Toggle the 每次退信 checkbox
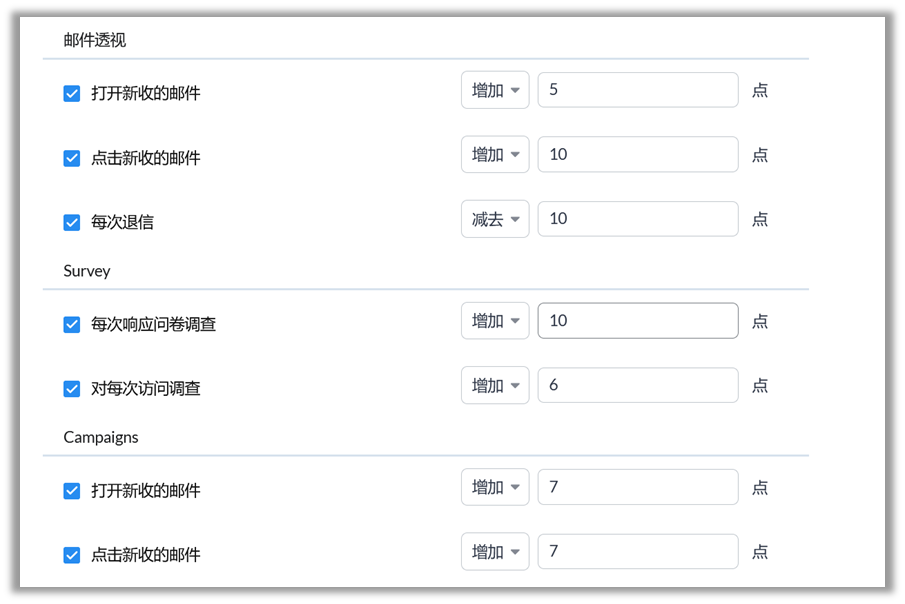Viewport: 905px width, 604px height. pyautogui.click(x=72, y=222)
